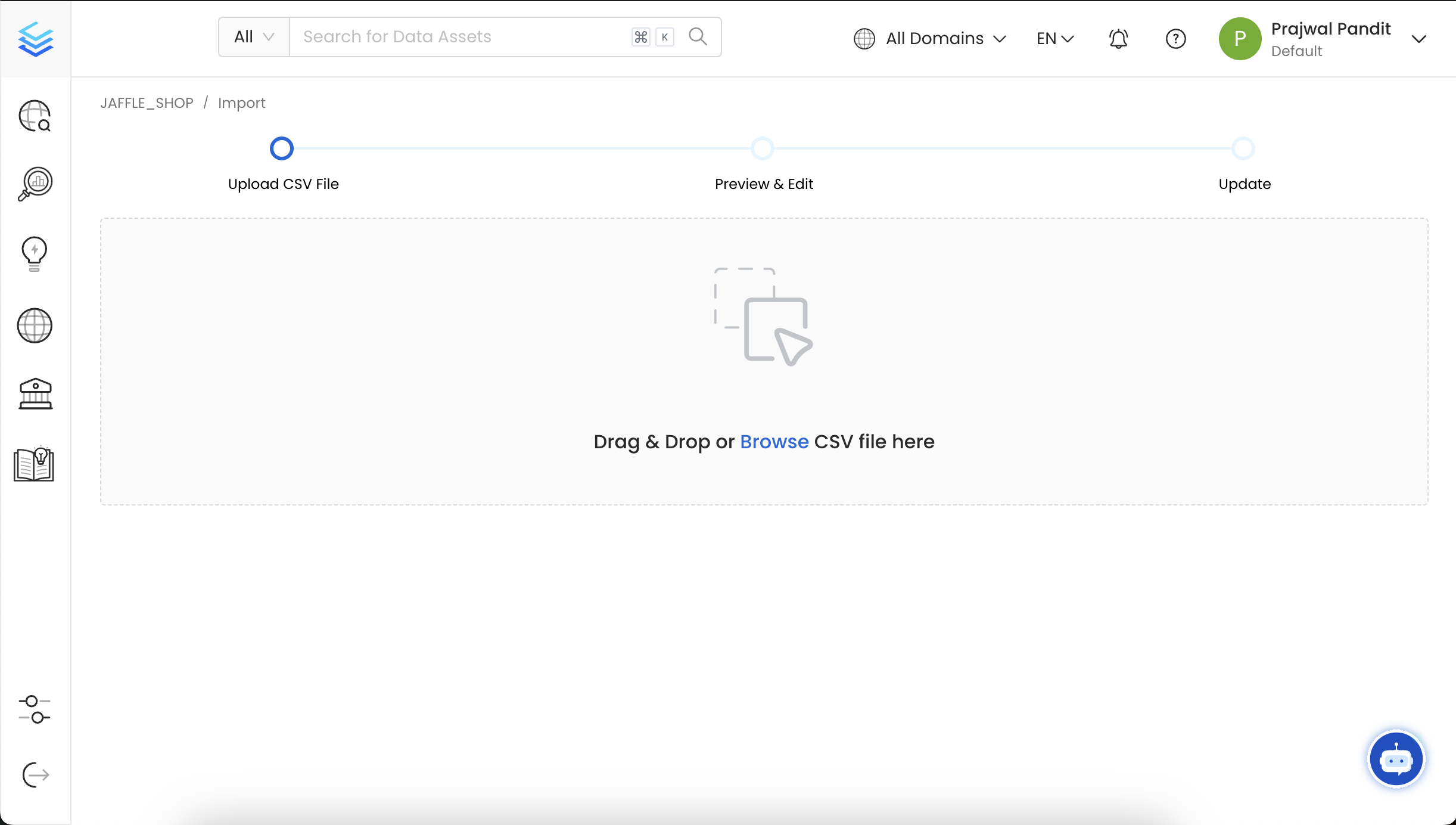Open the Prajwal Pandit profile dropdown
This screenshot has width=1456, height=825.
tap(1331, 38)
